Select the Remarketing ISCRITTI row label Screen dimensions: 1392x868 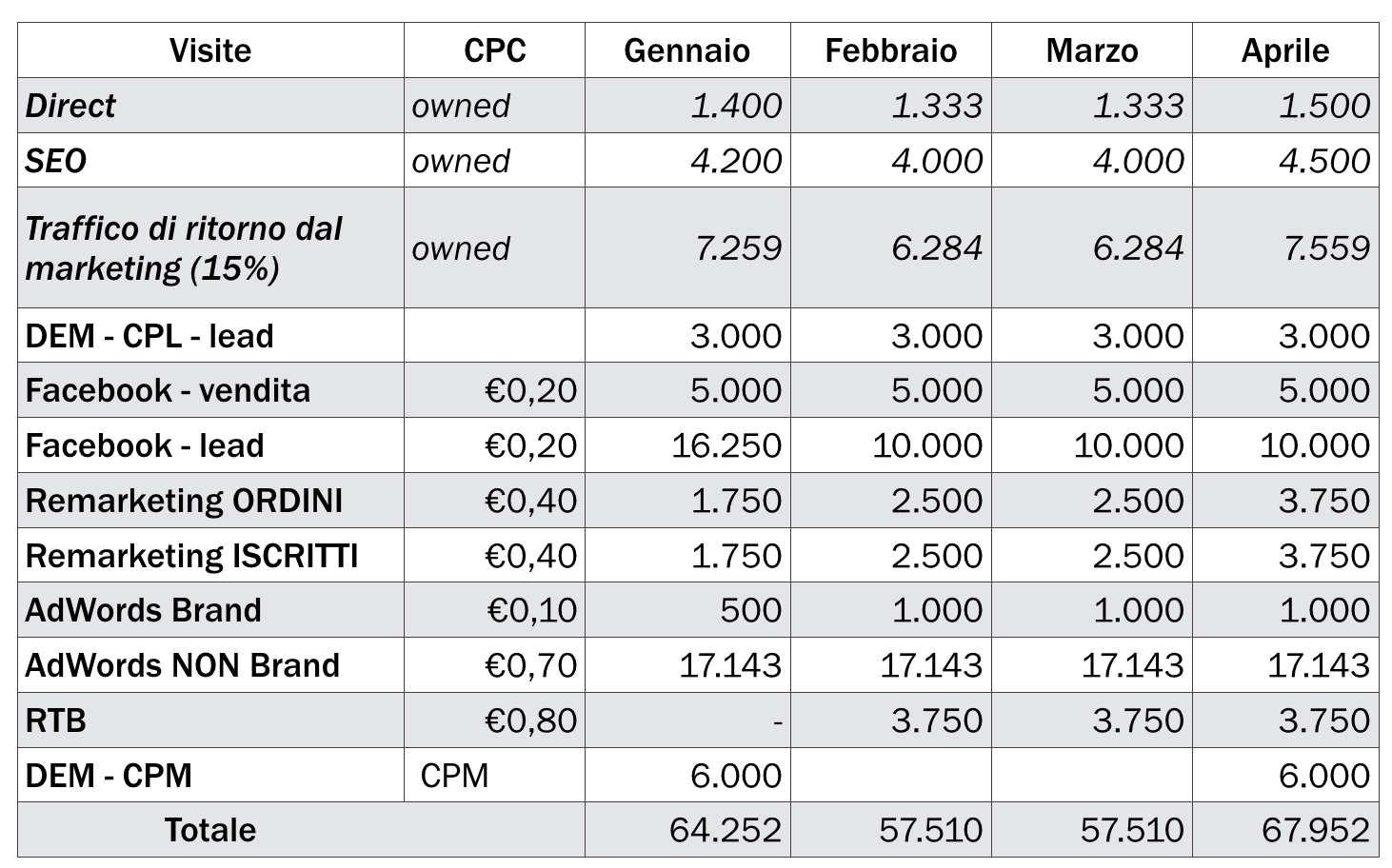point(191,556)
